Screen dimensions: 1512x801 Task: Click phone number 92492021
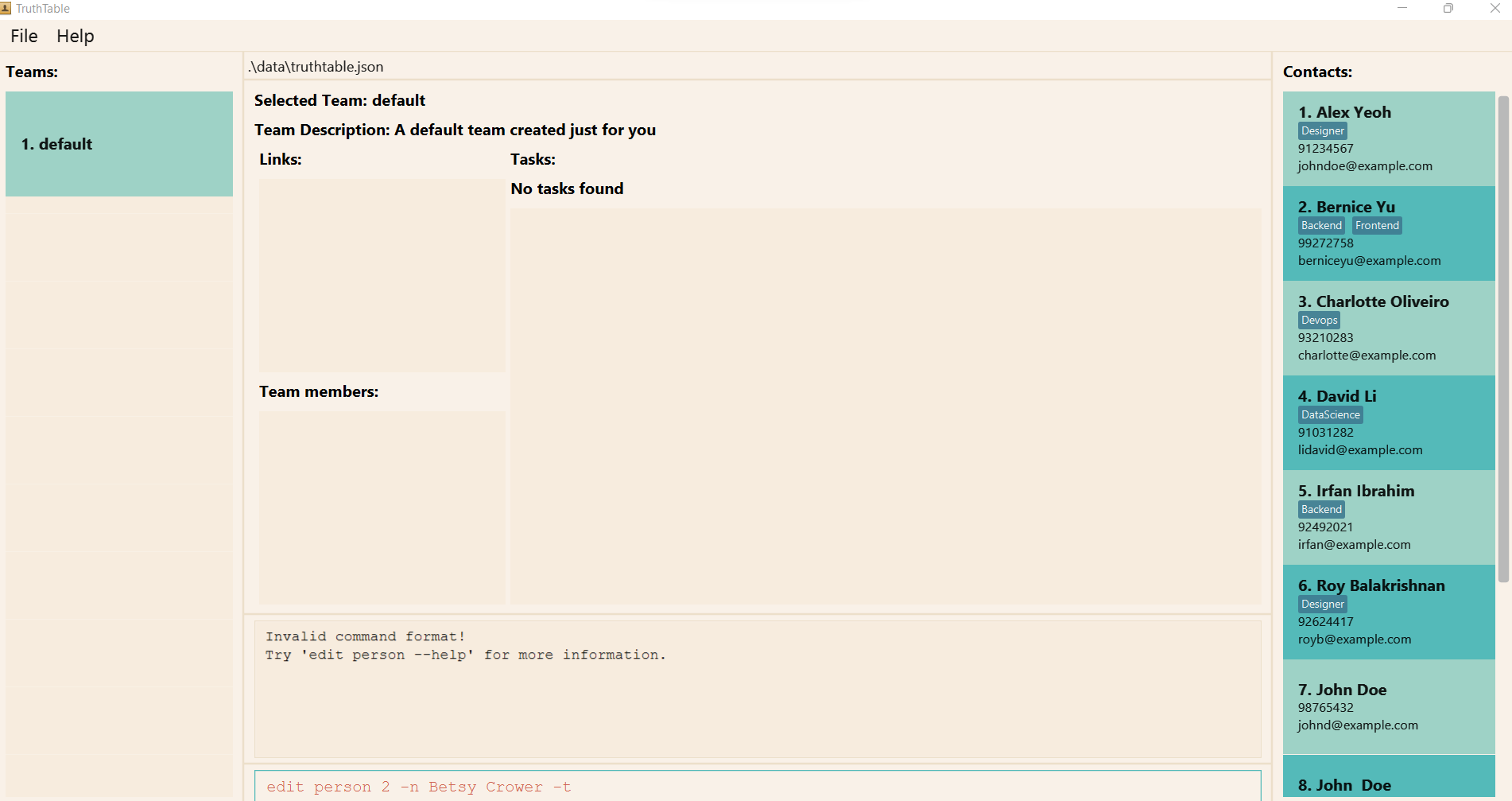(1325, 527)
